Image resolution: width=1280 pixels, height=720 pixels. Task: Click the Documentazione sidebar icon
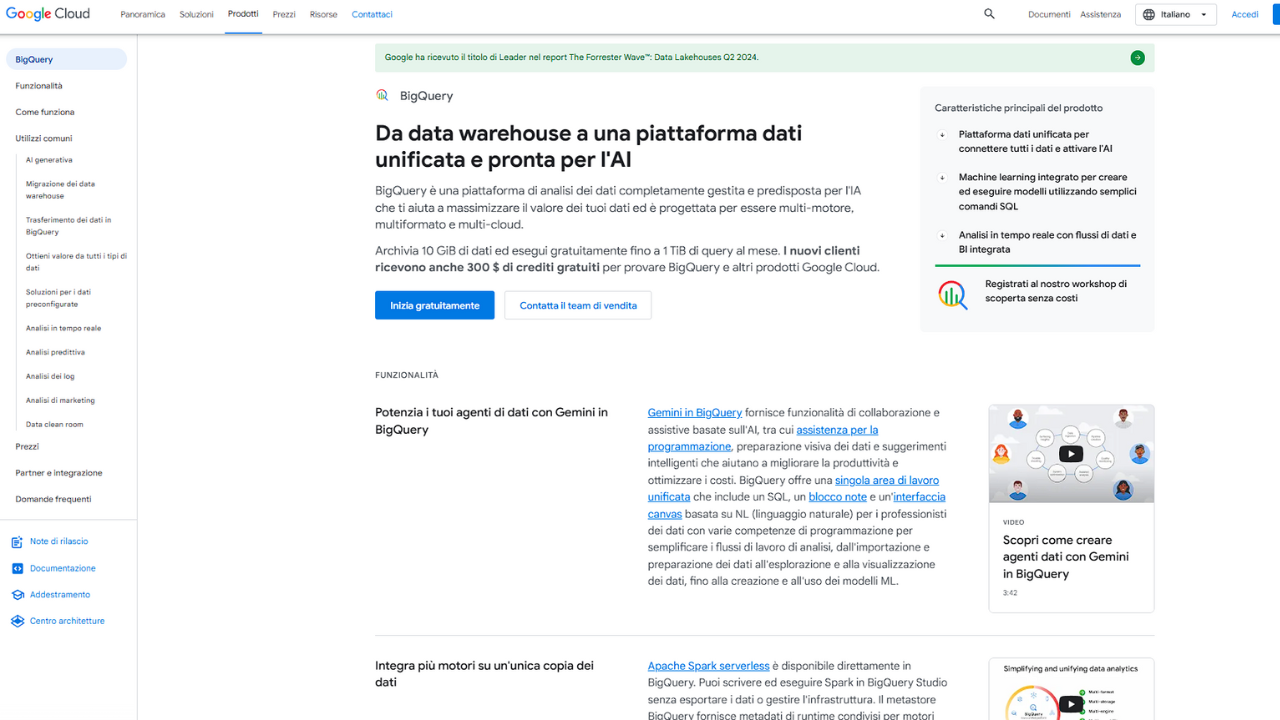point(17,568)
